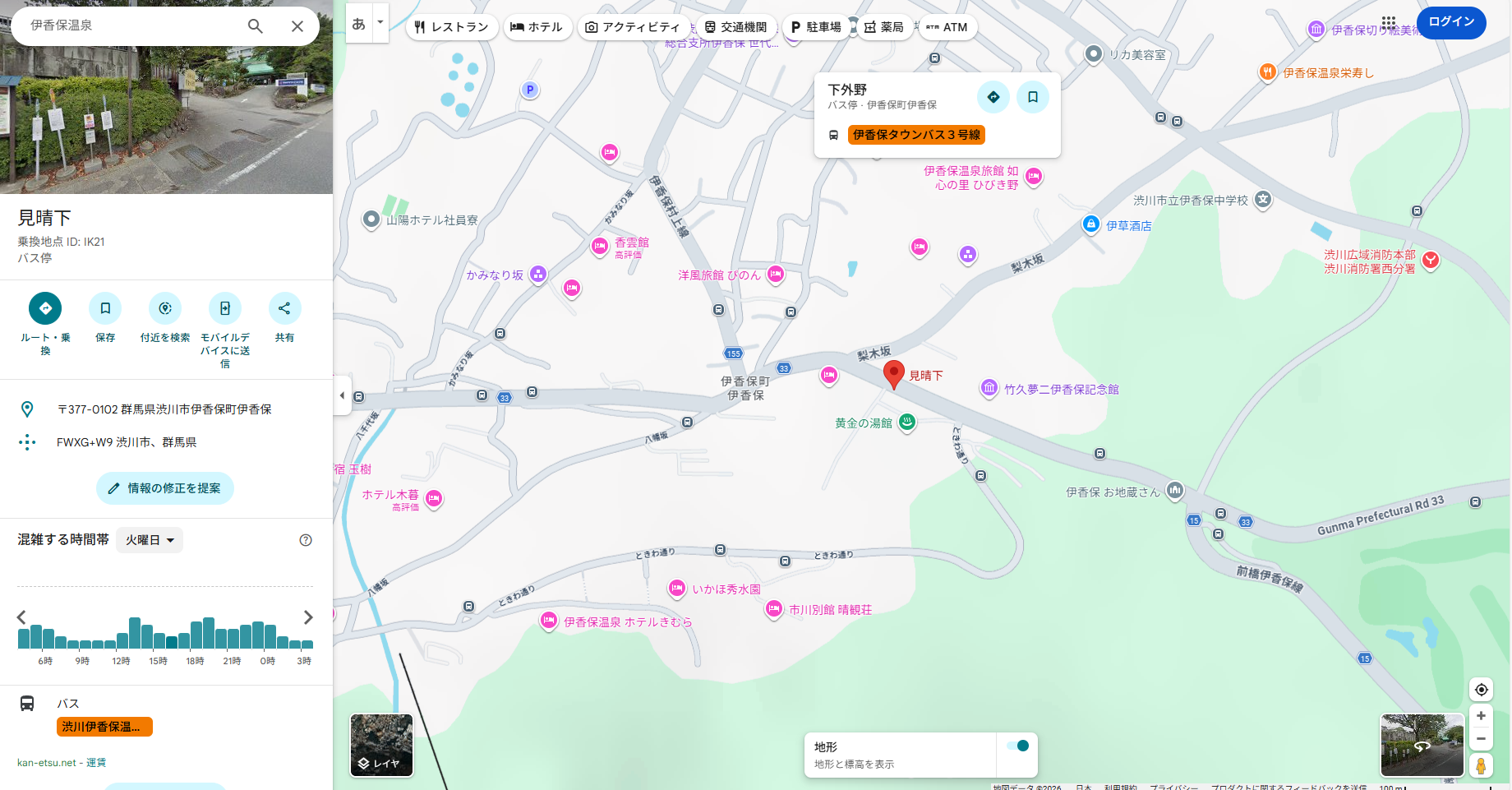Zoom in with the plus control

(1482, 715)
